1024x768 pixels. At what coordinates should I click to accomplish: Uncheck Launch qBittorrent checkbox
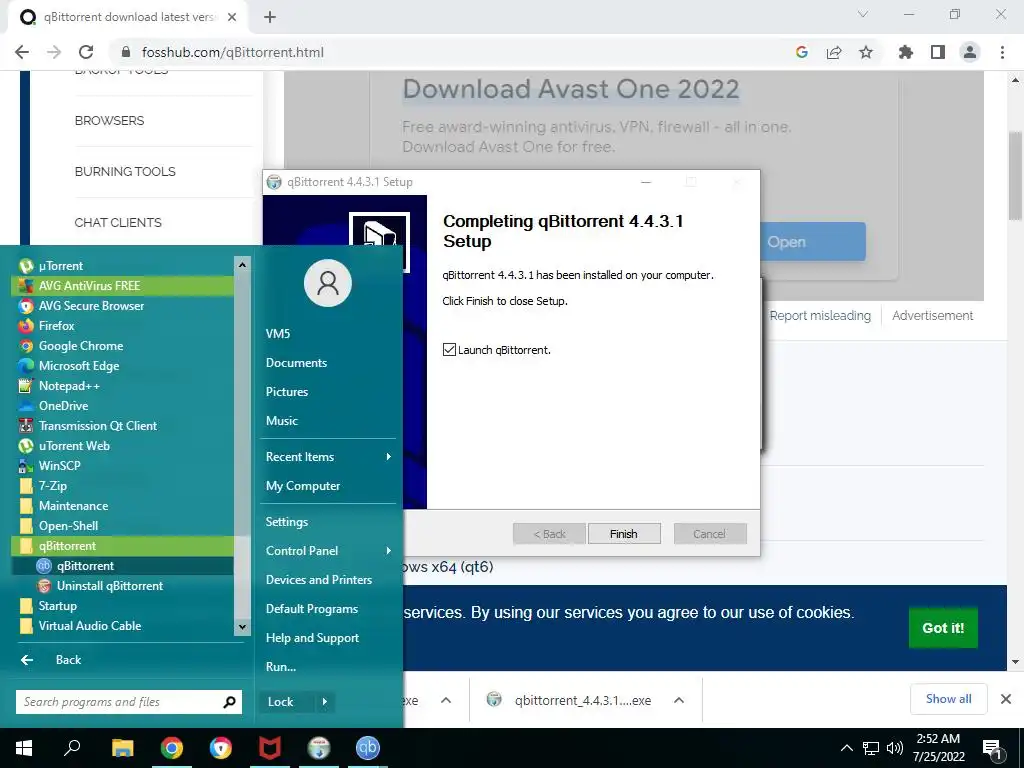[x=449, y=349]
